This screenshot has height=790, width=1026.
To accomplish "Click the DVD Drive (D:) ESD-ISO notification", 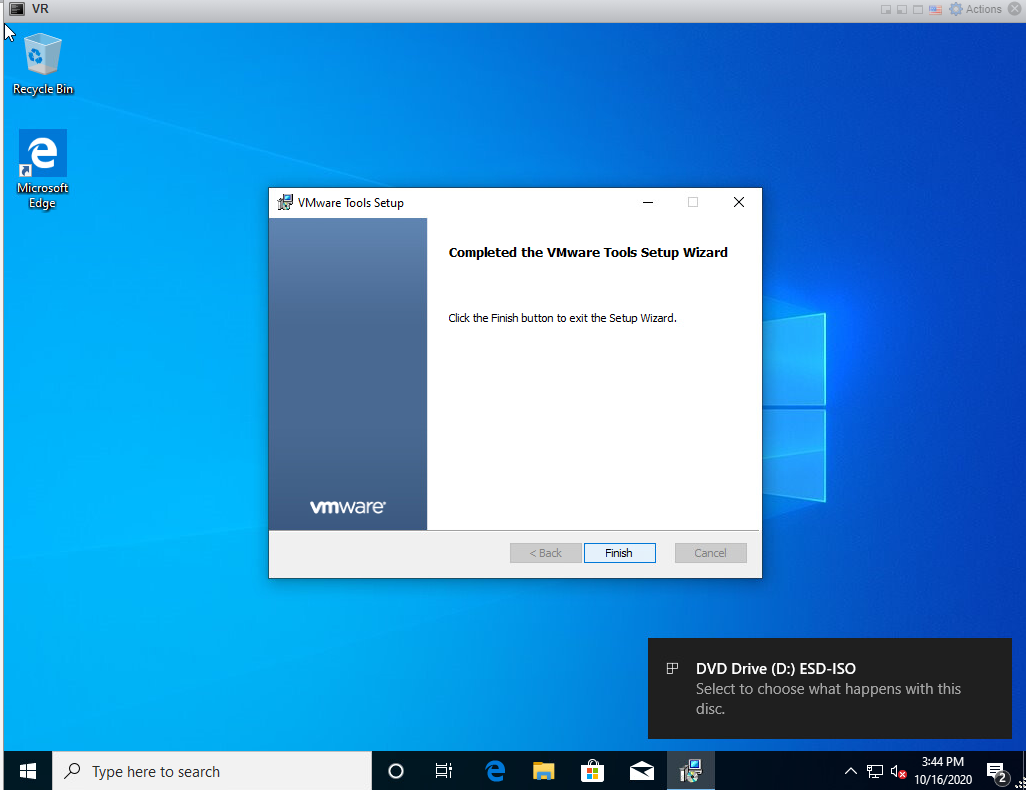I will pos(830,688).
